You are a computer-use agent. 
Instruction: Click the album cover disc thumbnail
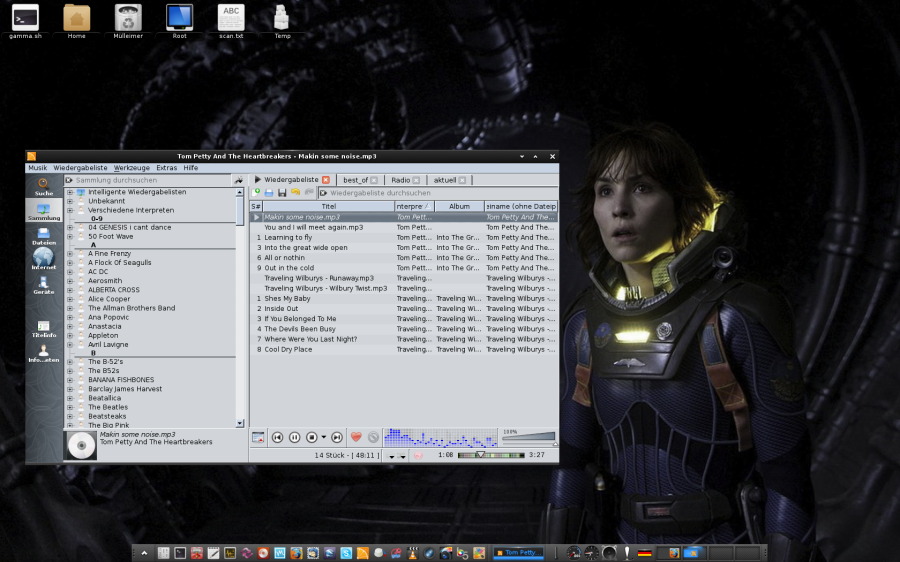pyautogui.click(x=81, y=445)
